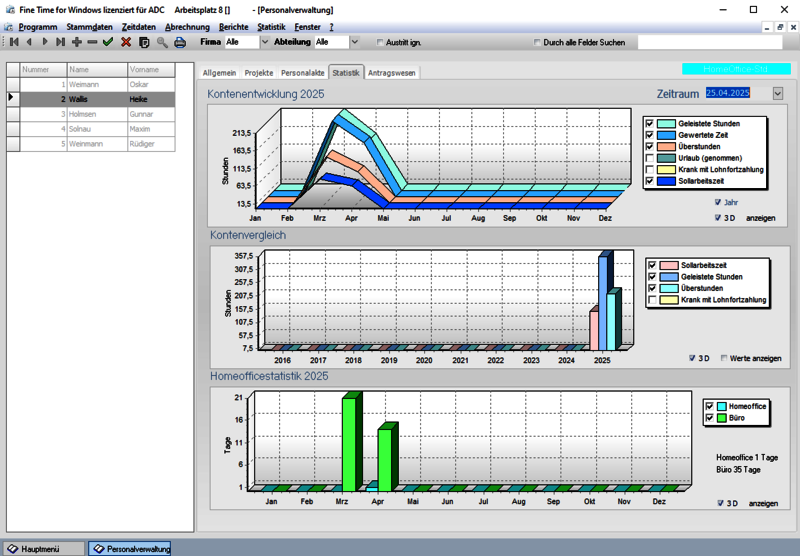Uncheck Sollarbeitszeit in Kontenvergleich legend

(652, 265)
